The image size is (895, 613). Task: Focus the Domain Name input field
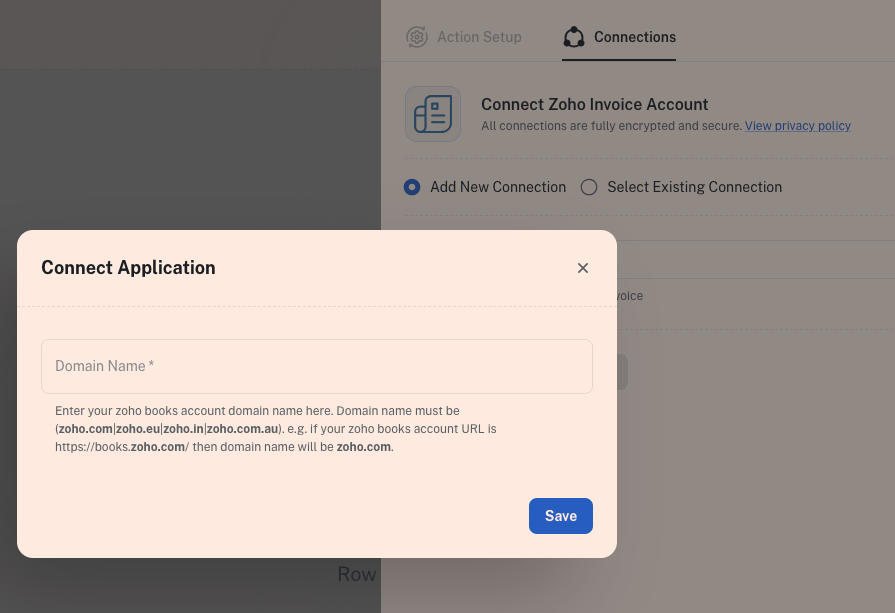pyautogui.click(x=316, y=366)
